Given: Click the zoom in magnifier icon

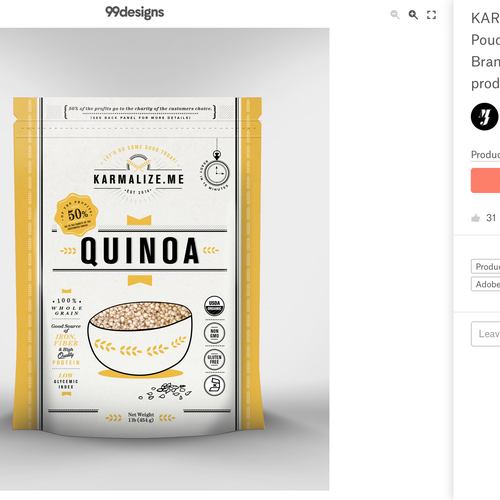Looking at the screenshot, I should tap(413, 15).
